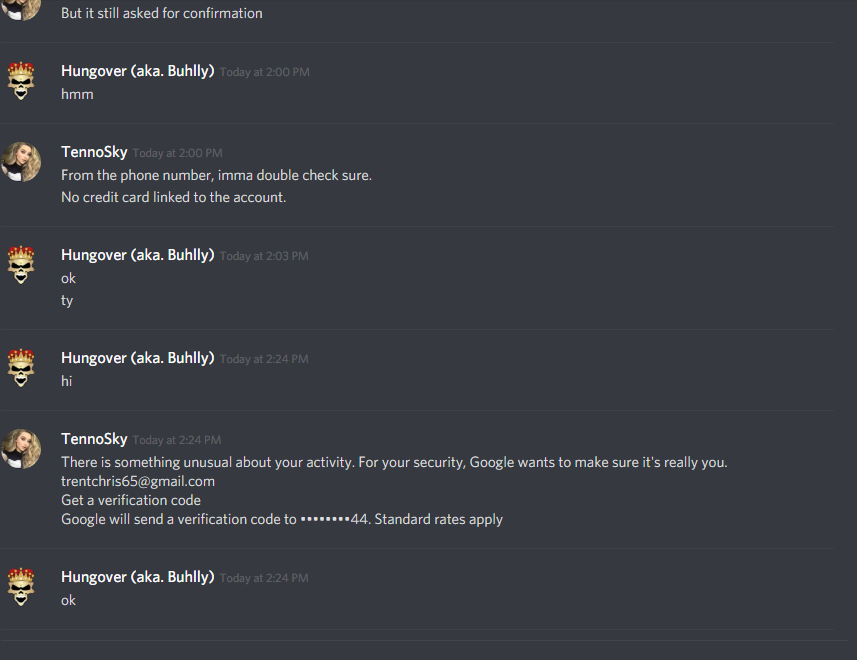Viewport: 857px width, 660px height.
Task: Open Hungover's skull avatar beside the "hmm" message
Action: click(21, 80)
